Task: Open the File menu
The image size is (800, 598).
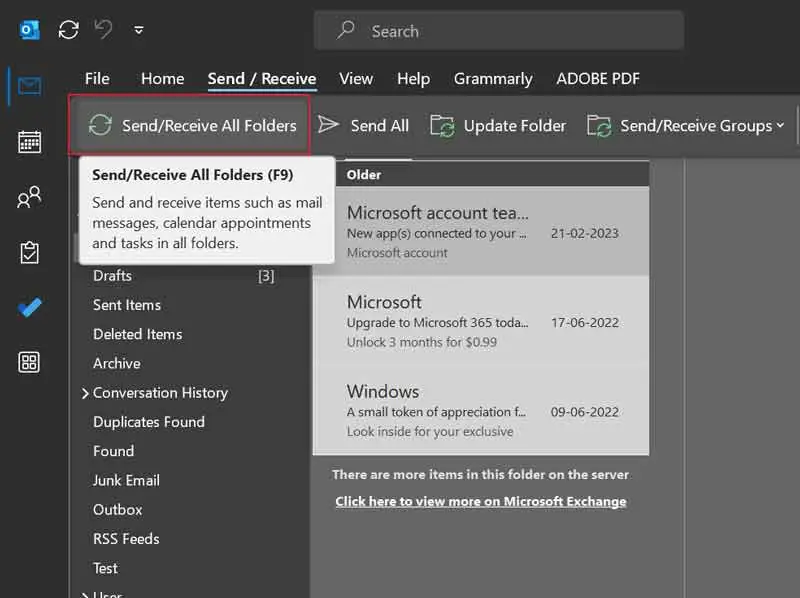Action: click(x=97, y=79)
